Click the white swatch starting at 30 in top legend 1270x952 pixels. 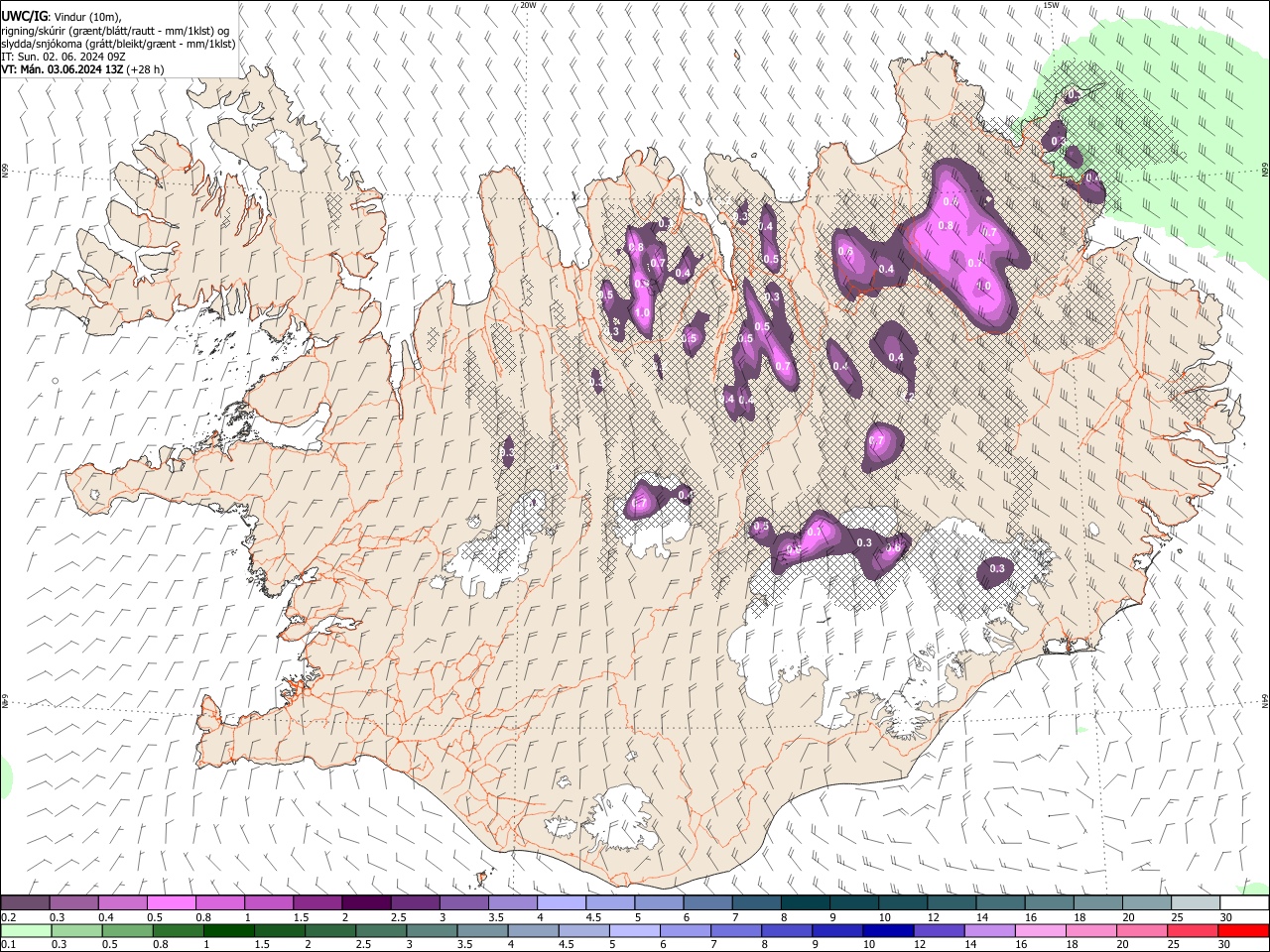click(1244, 902)
